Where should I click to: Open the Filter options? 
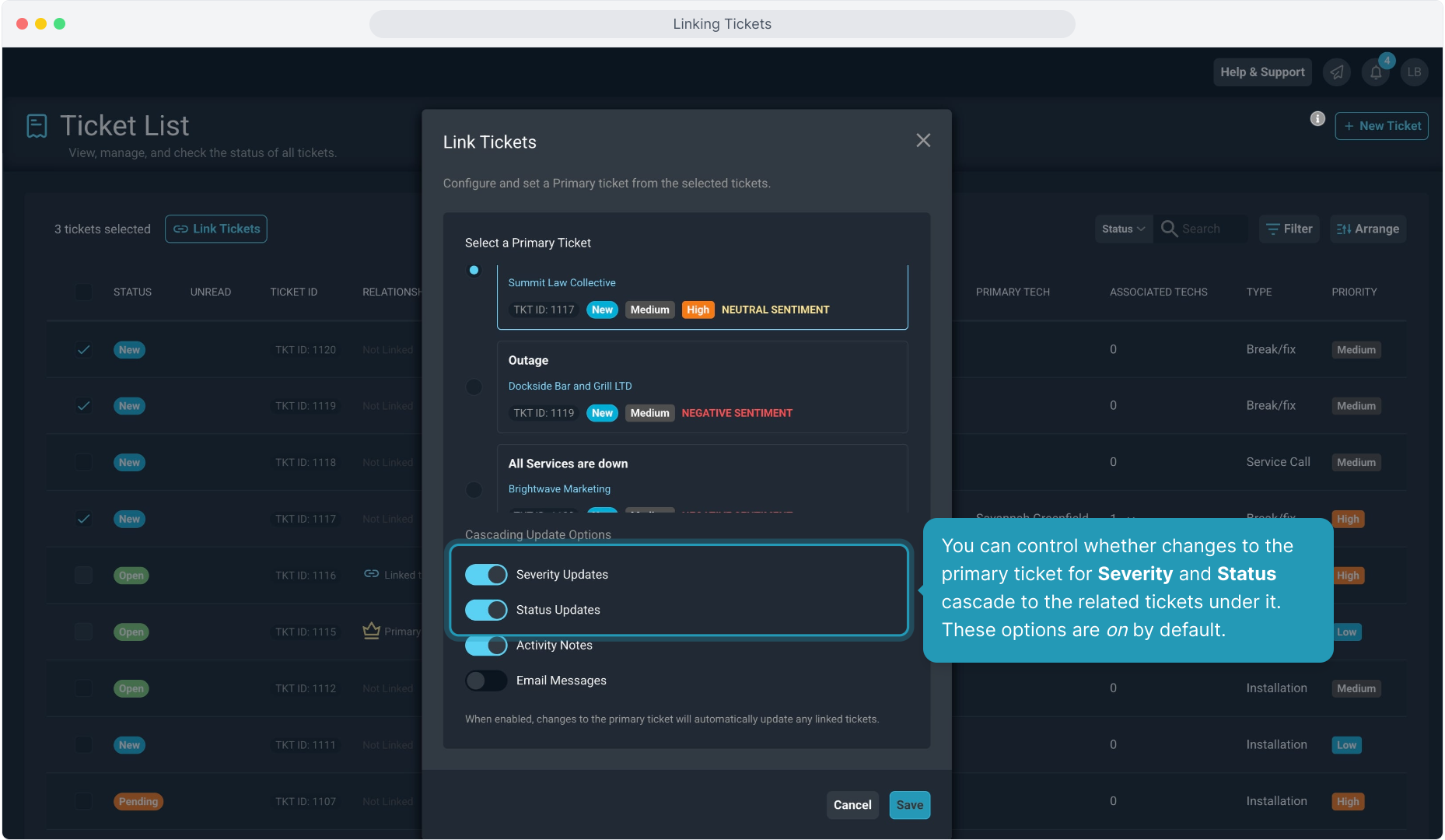(x=1289, y=229)
